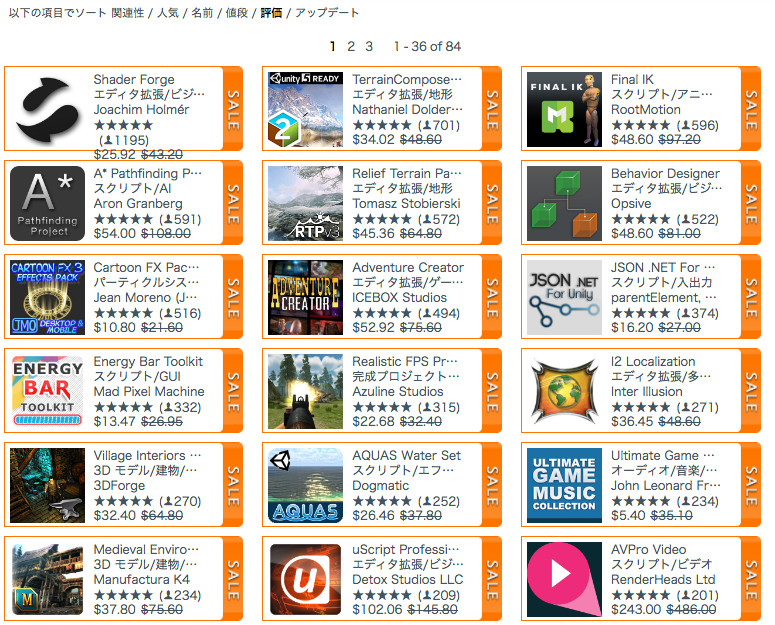The image size is (775, 625).
Task: Click the SALE ribbon on Adventure Creator card
Action: tap(492, 297)
